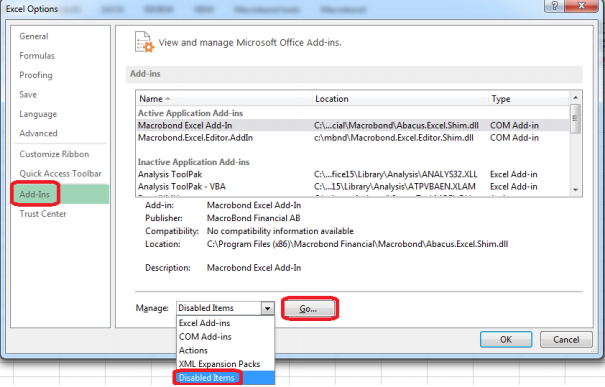Click the Location column header
The width and height of the screenshot is (605, 387).
(400, 99)
